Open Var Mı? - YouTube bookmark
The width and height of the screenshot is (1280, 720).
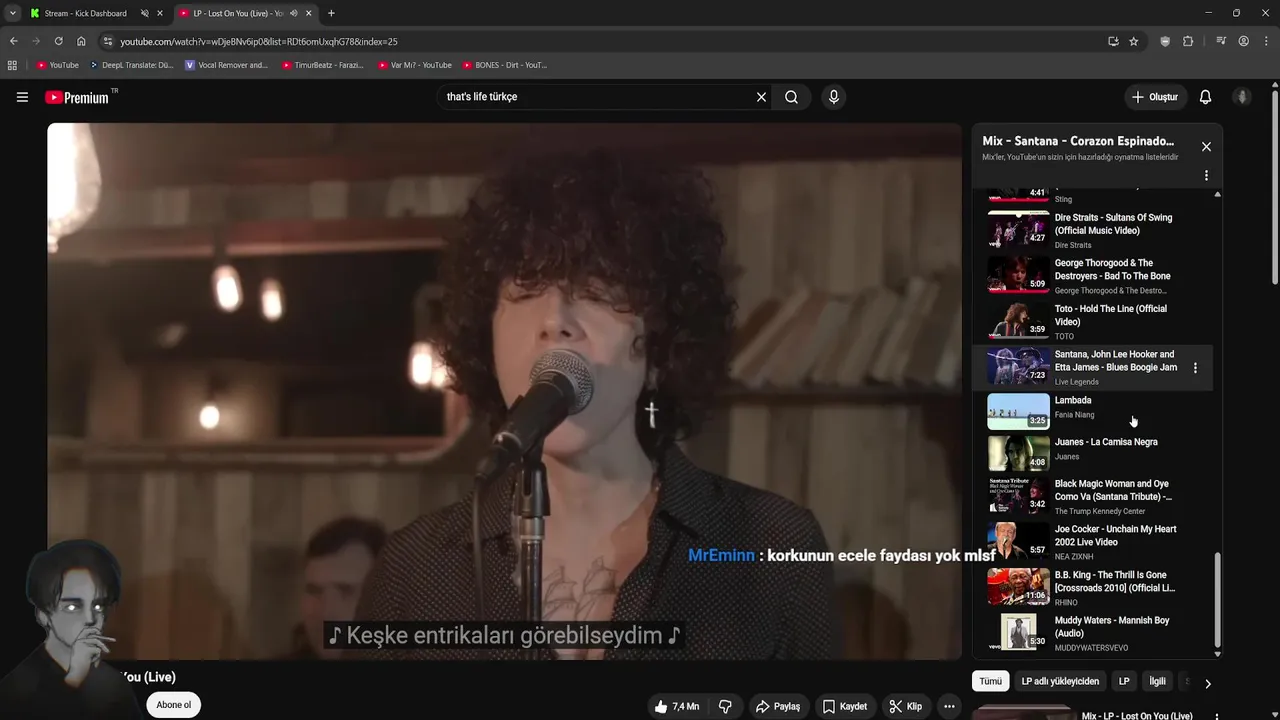point(415,65)
